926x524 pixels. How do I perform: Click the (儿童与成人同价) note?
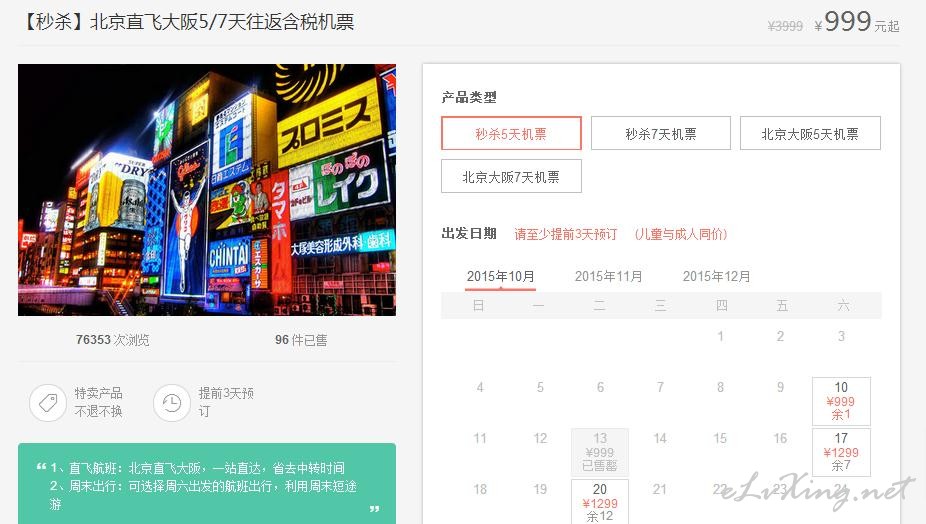pyautogui.click(x=681, y=234)
